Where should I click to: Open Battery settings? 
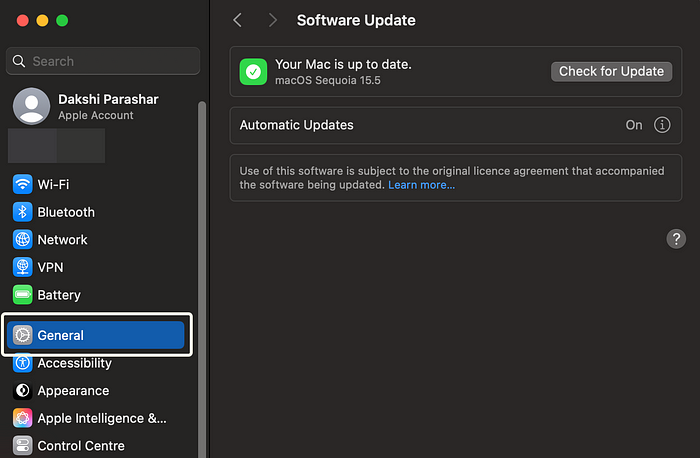pyautogui.click(x=96, y=295)
